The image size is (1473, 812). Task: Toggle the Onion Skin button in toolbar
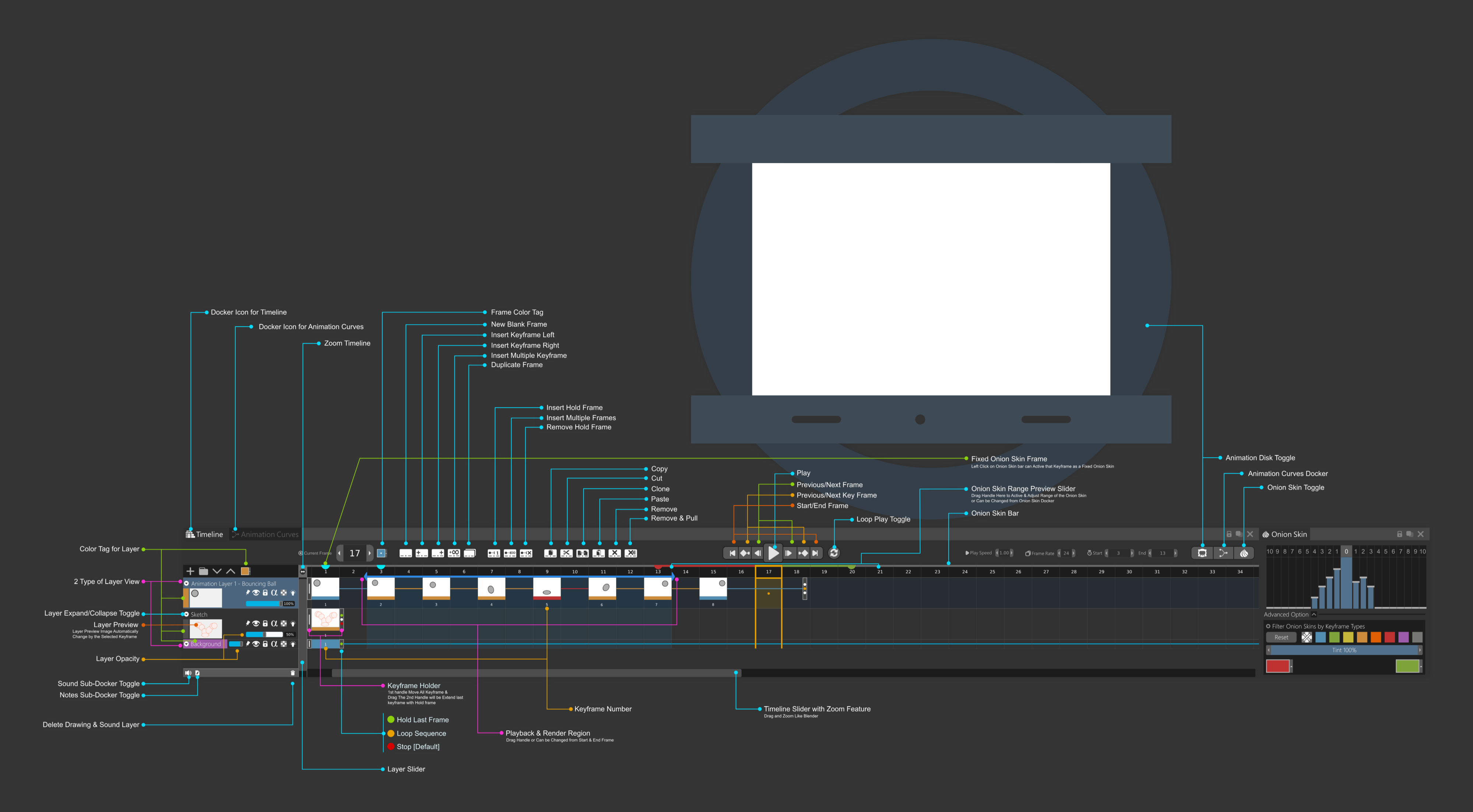pos(1244,553)
